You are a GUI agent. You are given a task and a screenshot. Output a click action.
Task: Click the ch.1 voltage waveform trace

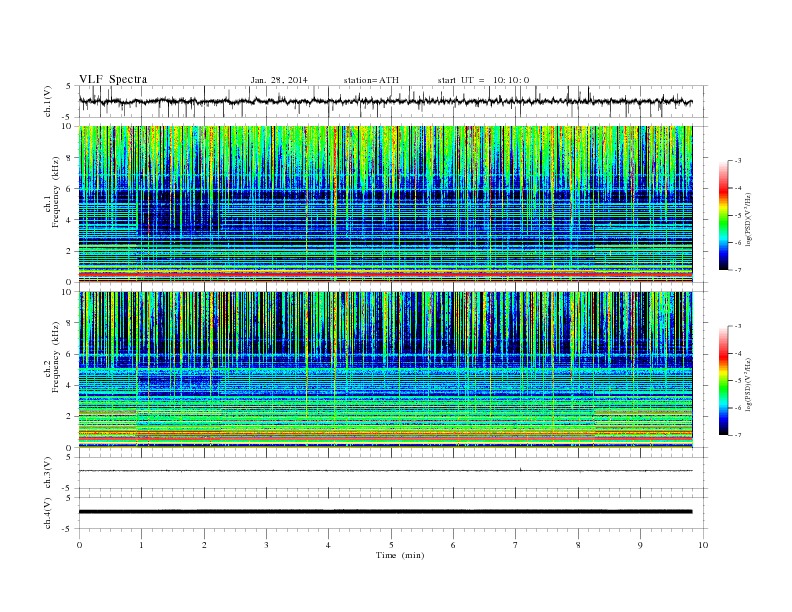(x=385, y=101)
